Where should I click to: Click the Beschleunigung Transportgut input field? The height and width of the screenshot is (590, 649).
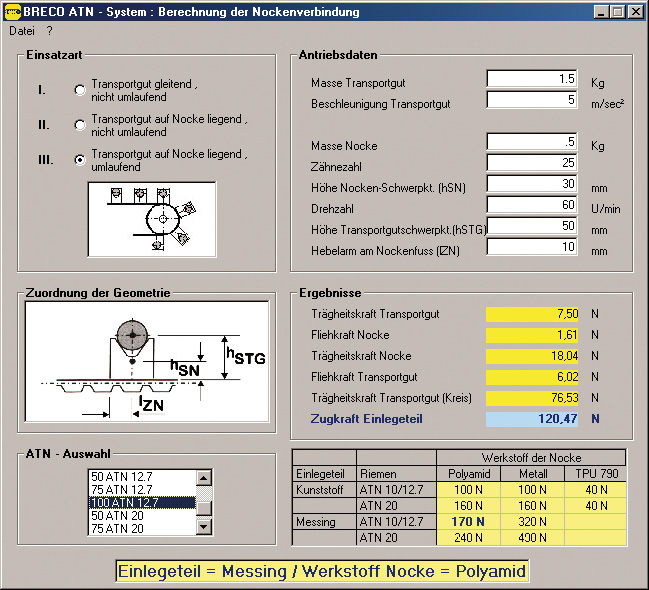point(532,100)
